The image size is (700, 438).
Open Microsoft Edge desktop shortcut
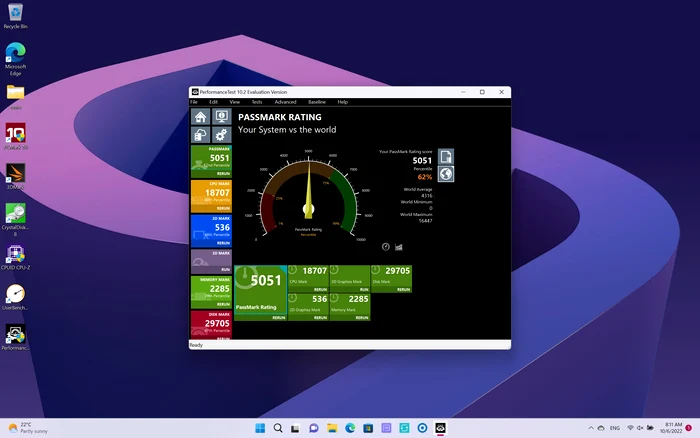tap(16, 59)
